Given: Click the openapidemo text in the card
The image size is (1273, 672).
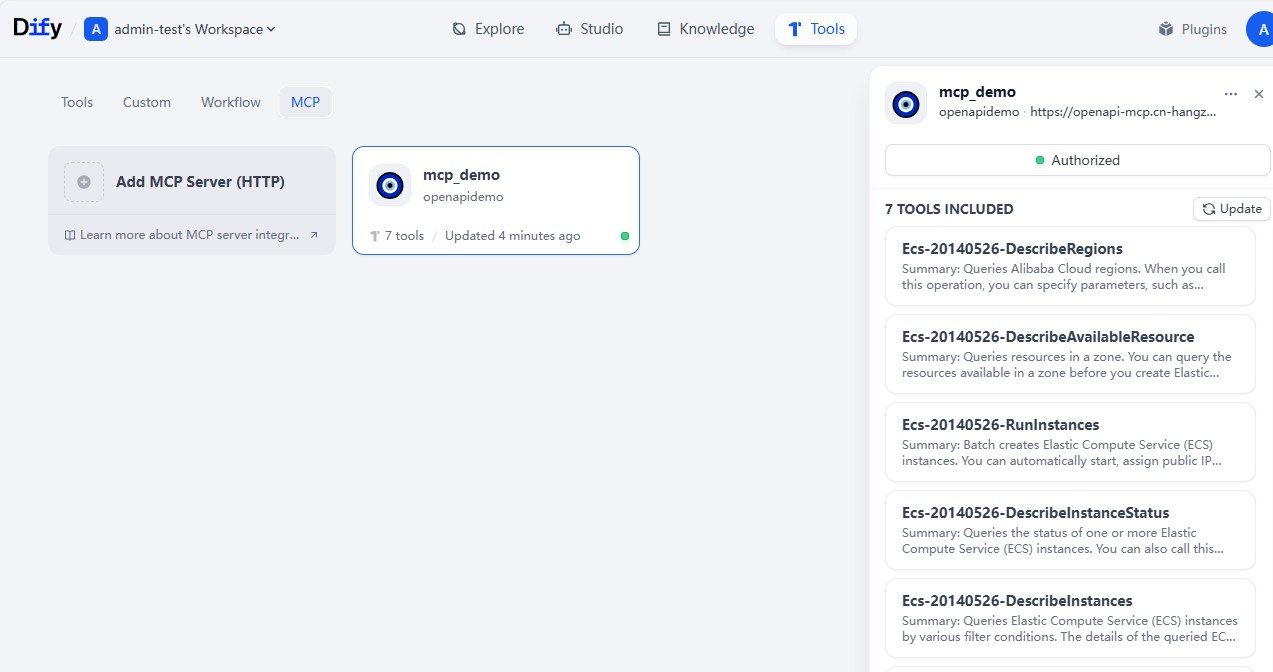Looking at the screenshot, I should pyautogui.click(x=463, y=197).
